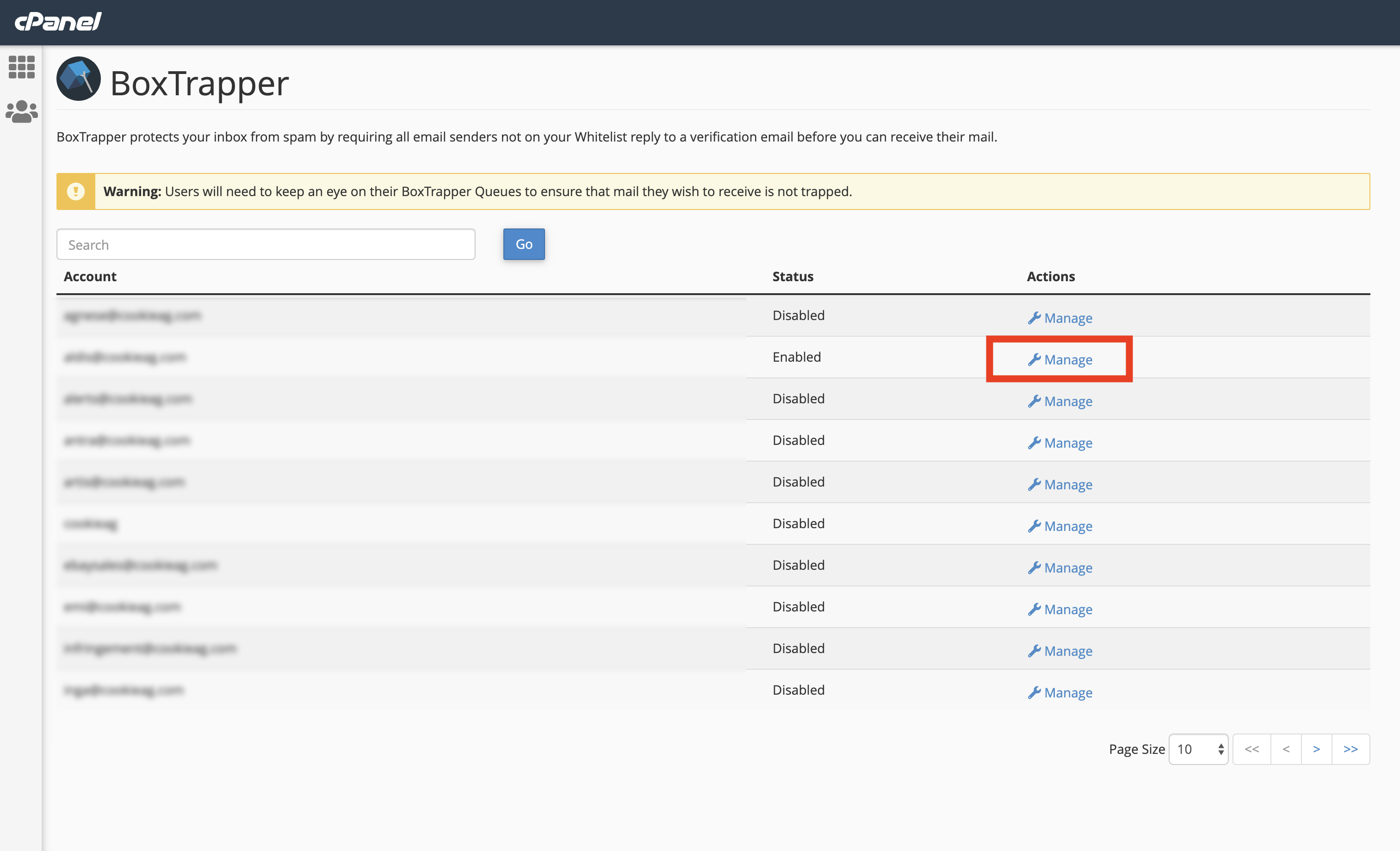Click wrench icon in the Enabled row
Image resolution: width=1400 pixels, height=851 pixels.
pos(1034,360)
